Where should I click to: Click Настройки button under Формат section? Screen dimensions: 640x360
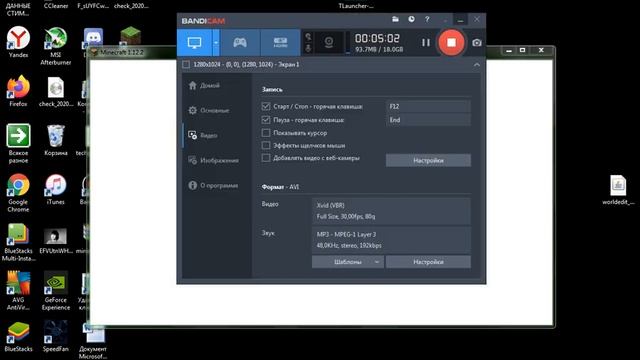coord(428,262)
